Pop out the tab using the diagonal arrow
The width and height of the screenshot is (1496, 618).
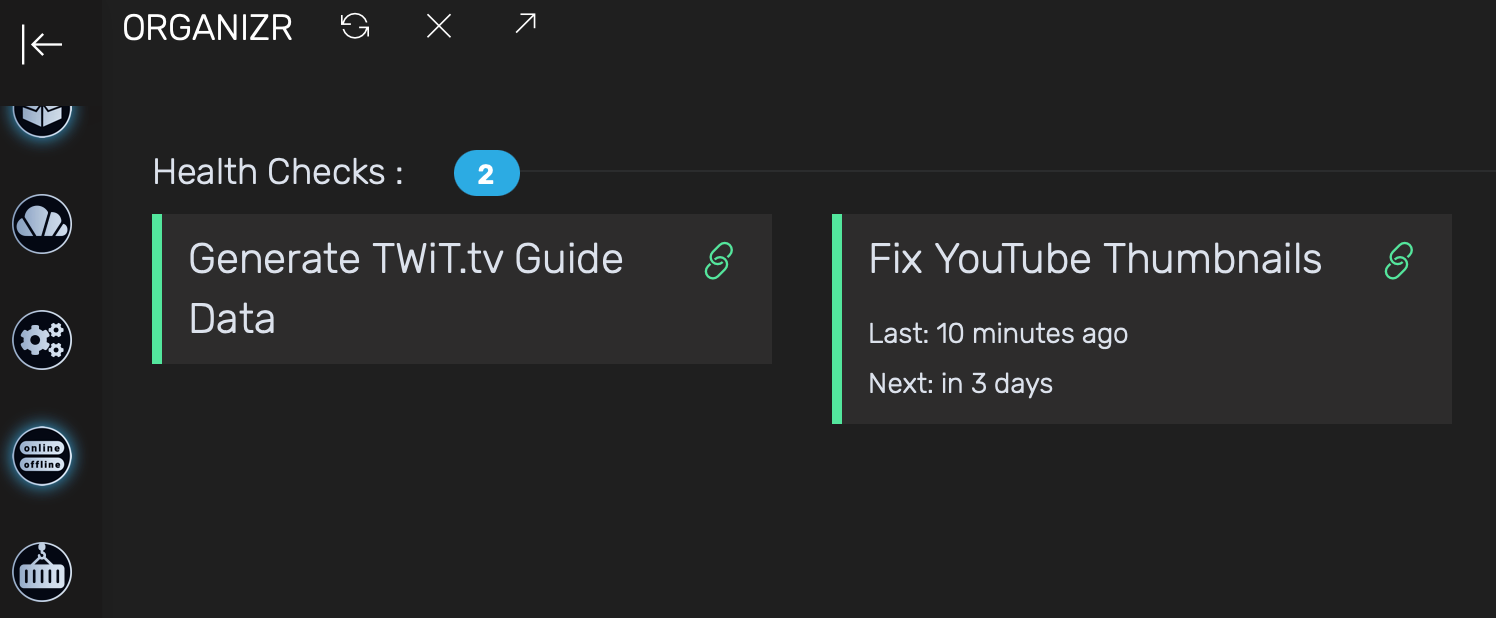(x=525, y=24)
